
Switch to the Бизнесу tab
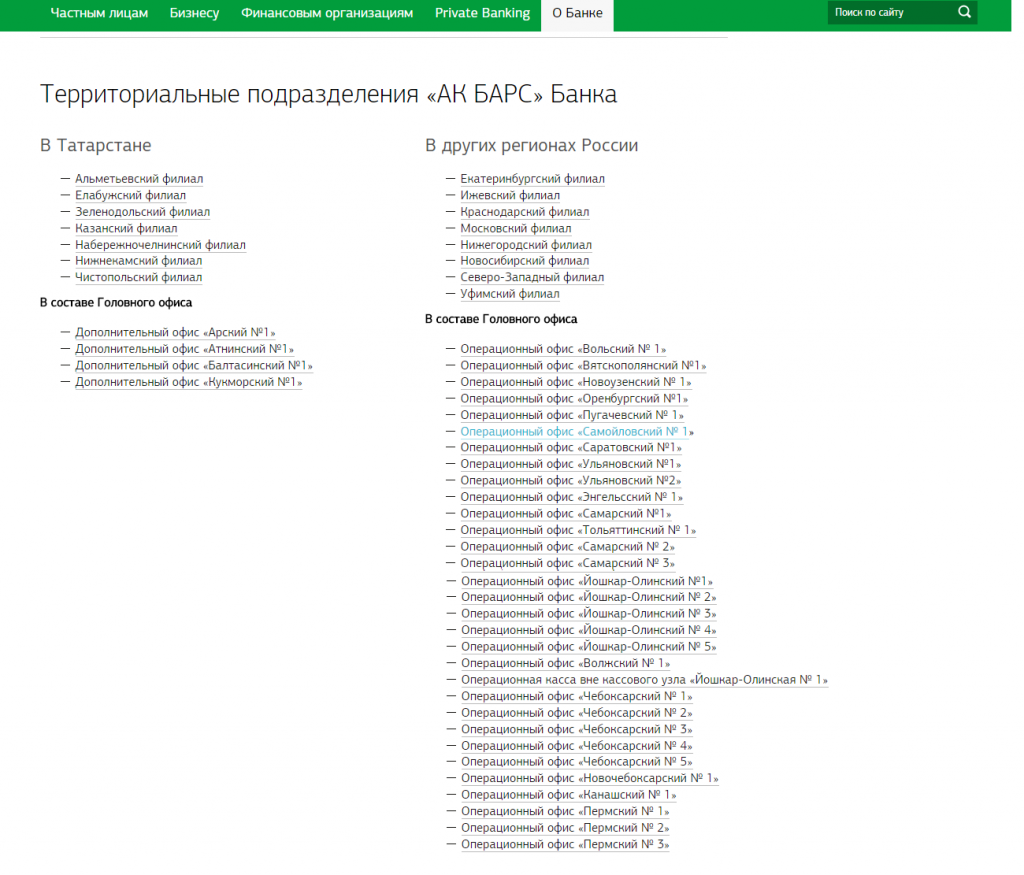194,13
